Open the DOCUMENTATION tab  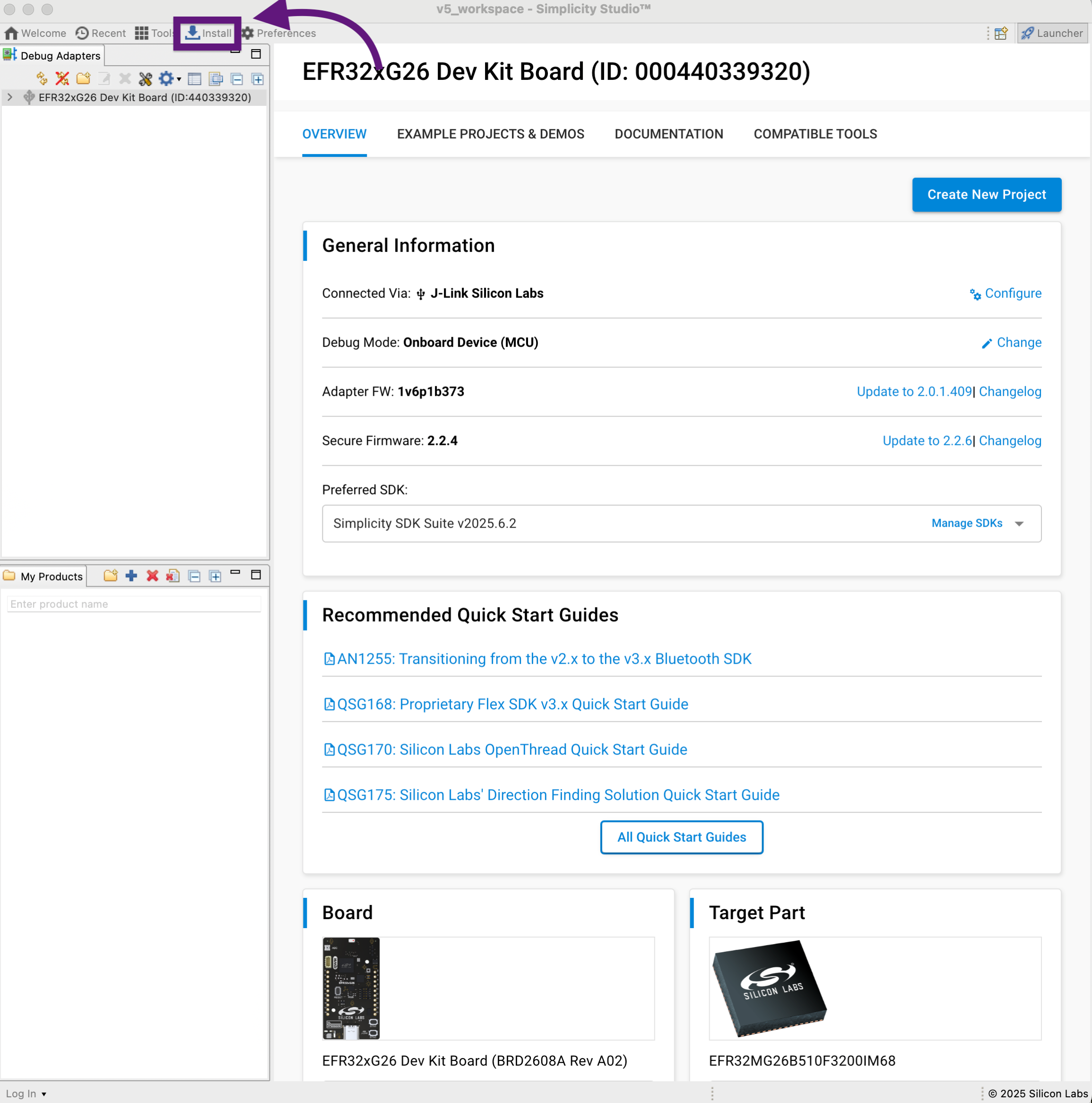pyautogui.click(x=668, y=134)
